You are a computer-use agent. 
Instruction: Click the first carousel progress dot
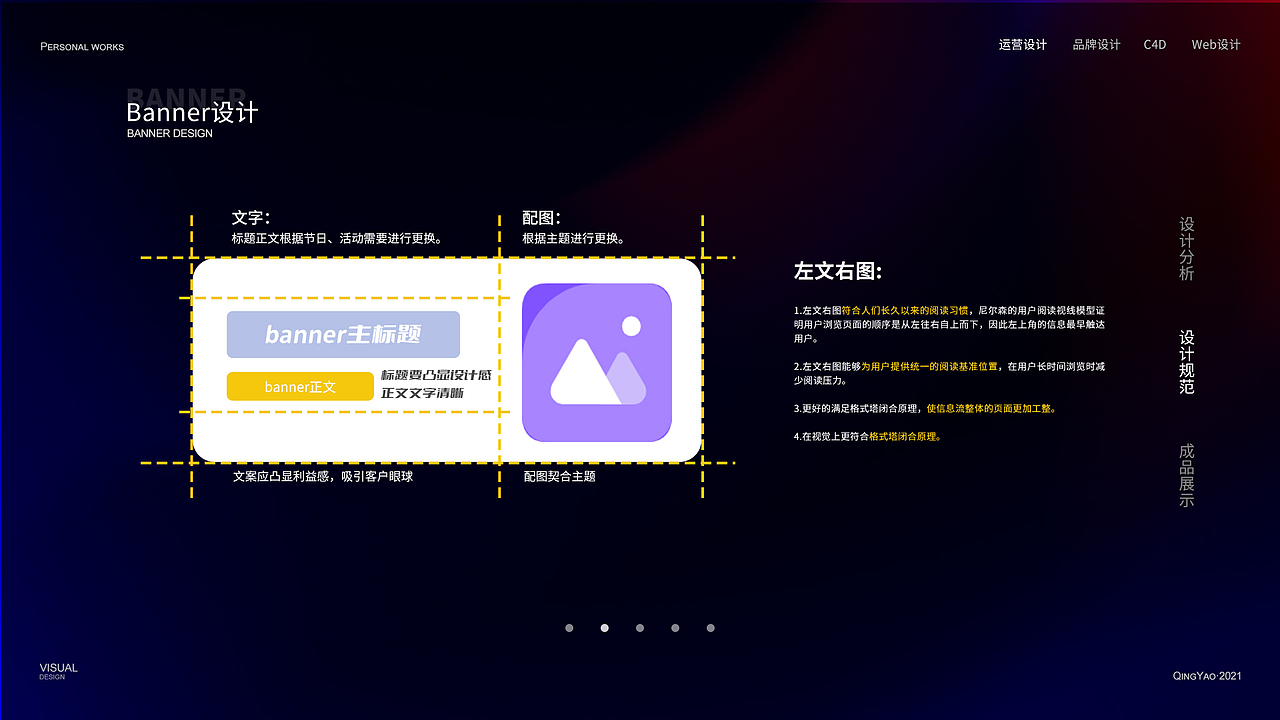569,628
